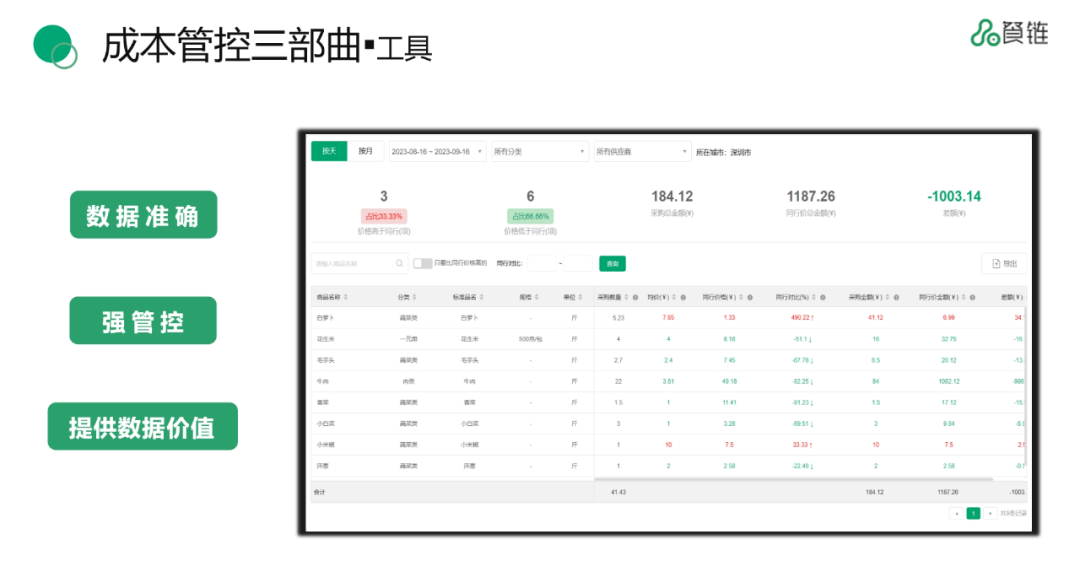
Task: Go to page 1 in pagination
Action: coord(973,513)
